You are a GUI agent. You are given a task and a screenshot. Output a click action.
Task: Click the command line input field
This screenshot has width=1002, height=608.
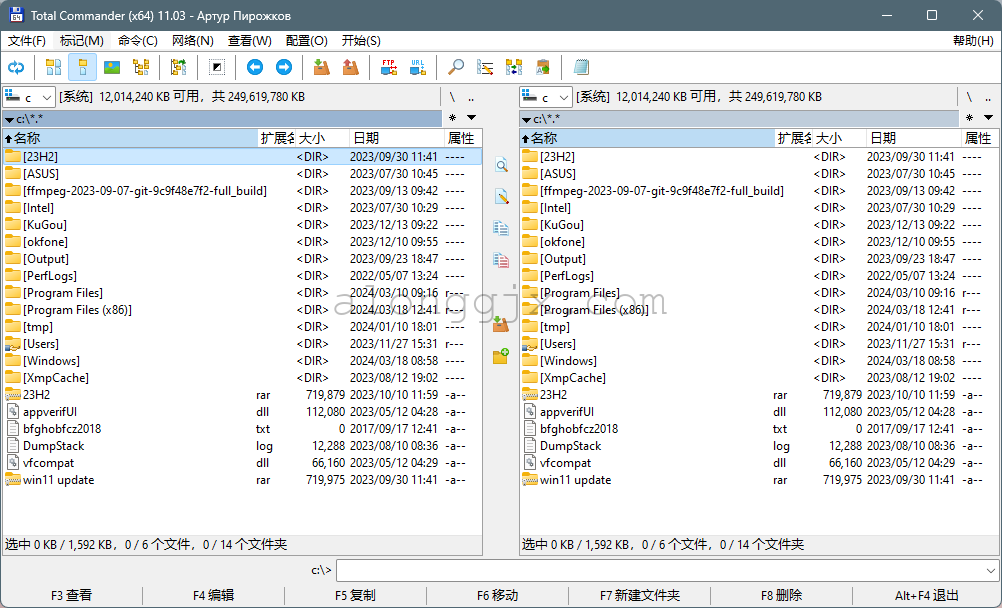click(x=660, y=570)
